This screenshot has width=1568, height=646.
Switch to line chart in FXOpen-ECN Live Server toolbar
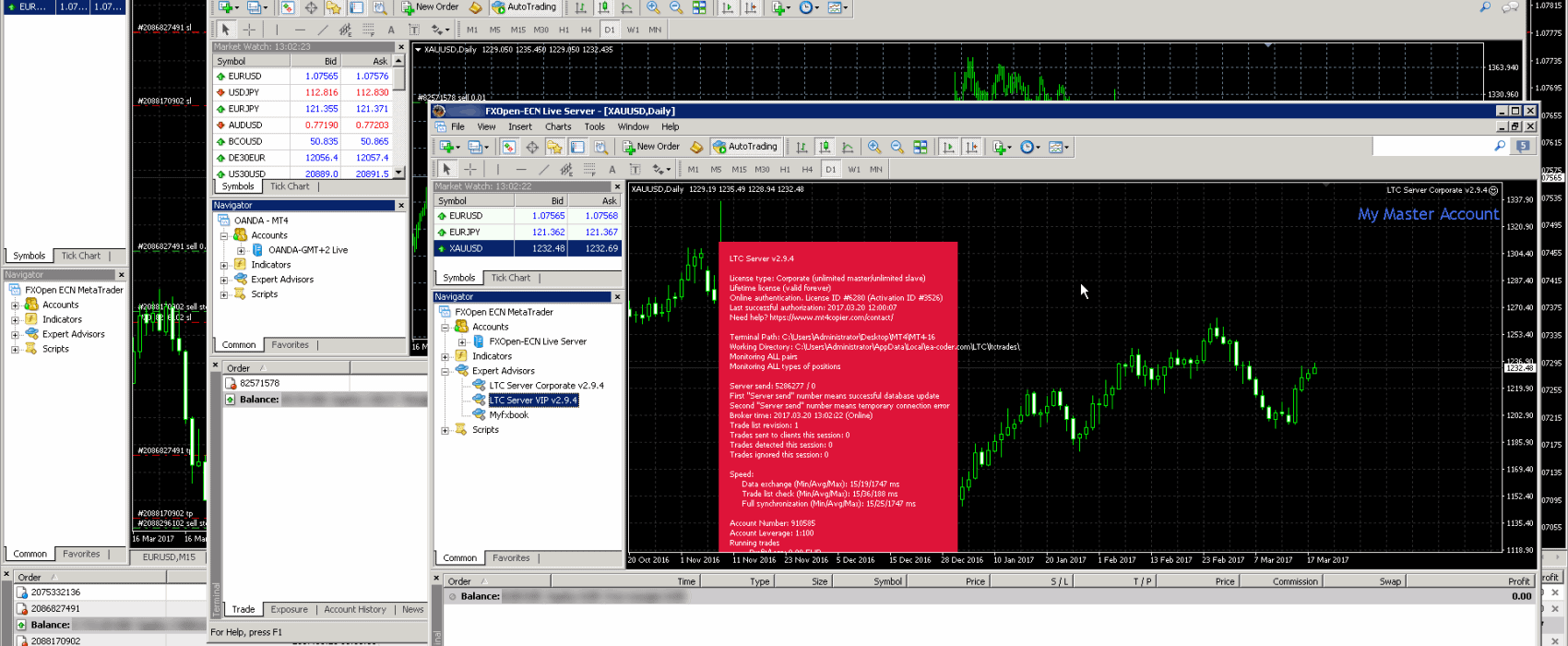click(x=848, y=147)
